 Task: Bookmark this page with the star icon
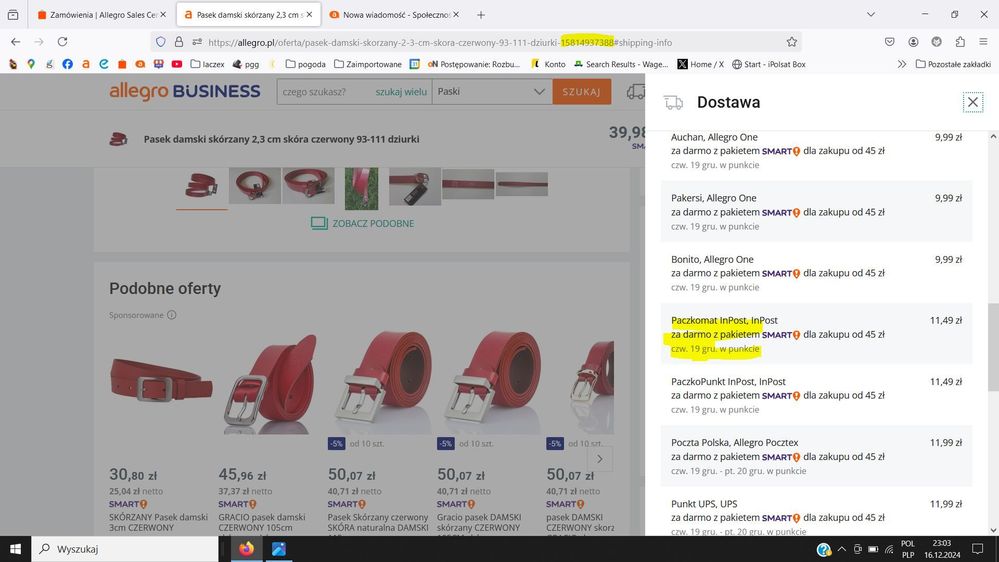point(791,42)
